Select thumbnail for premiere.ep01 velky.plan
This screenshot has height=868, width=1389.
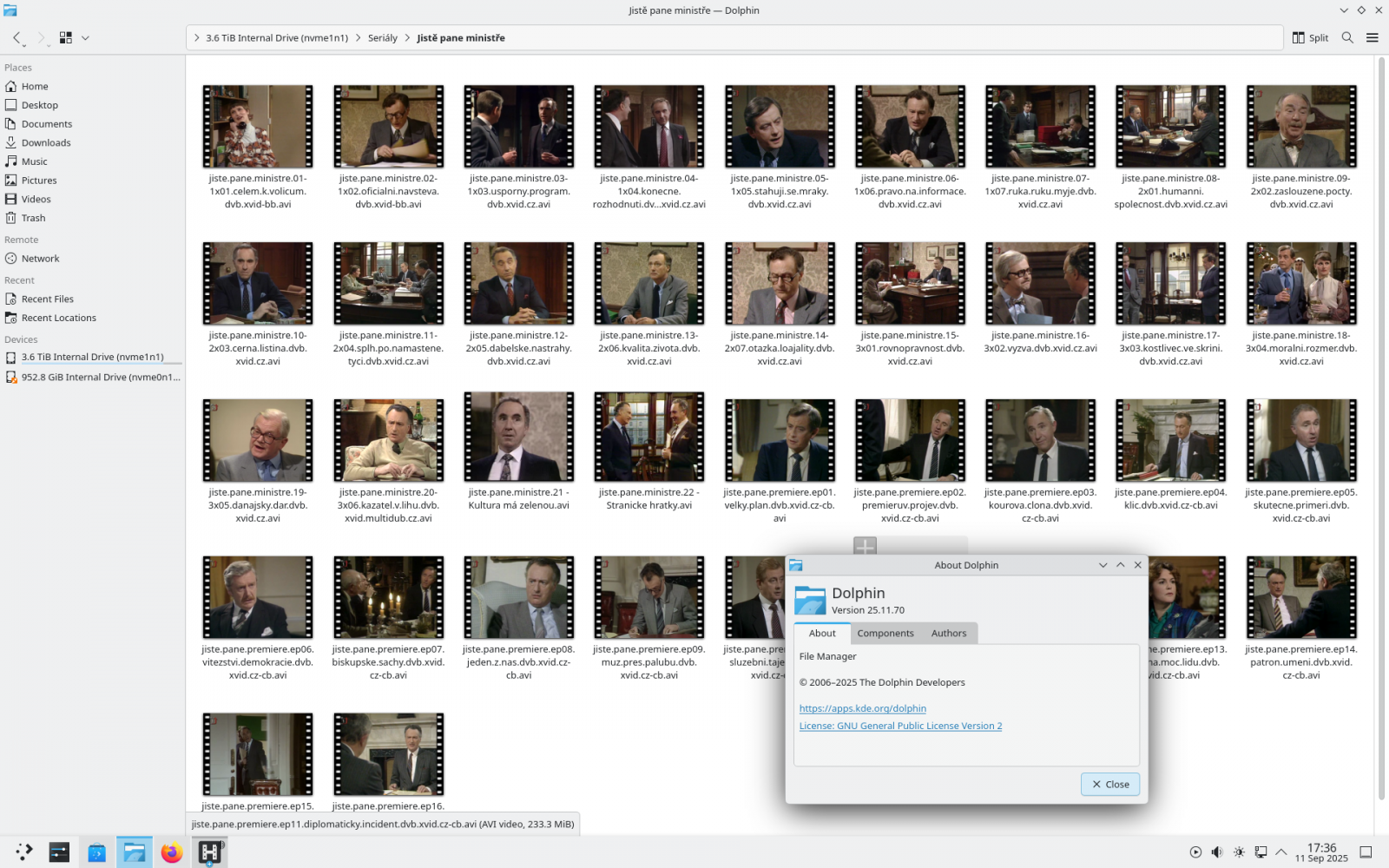pyautogui.click(x=780, y=441)
